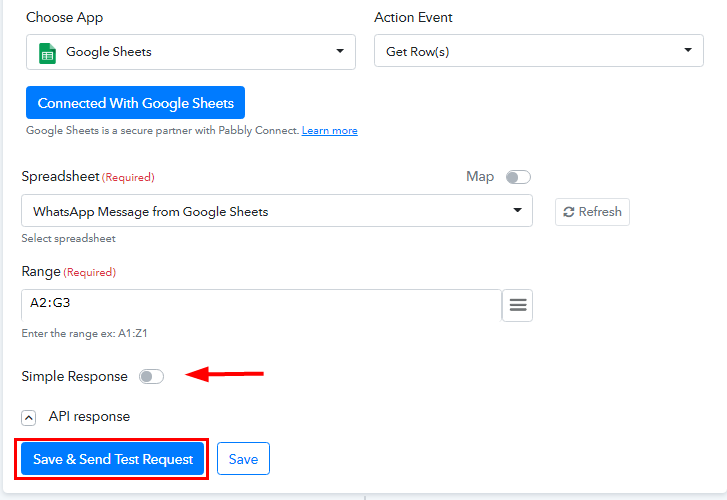Screen dimensions: 727x500
Task: Click the Save button
Action: click(x=243, y=459)
